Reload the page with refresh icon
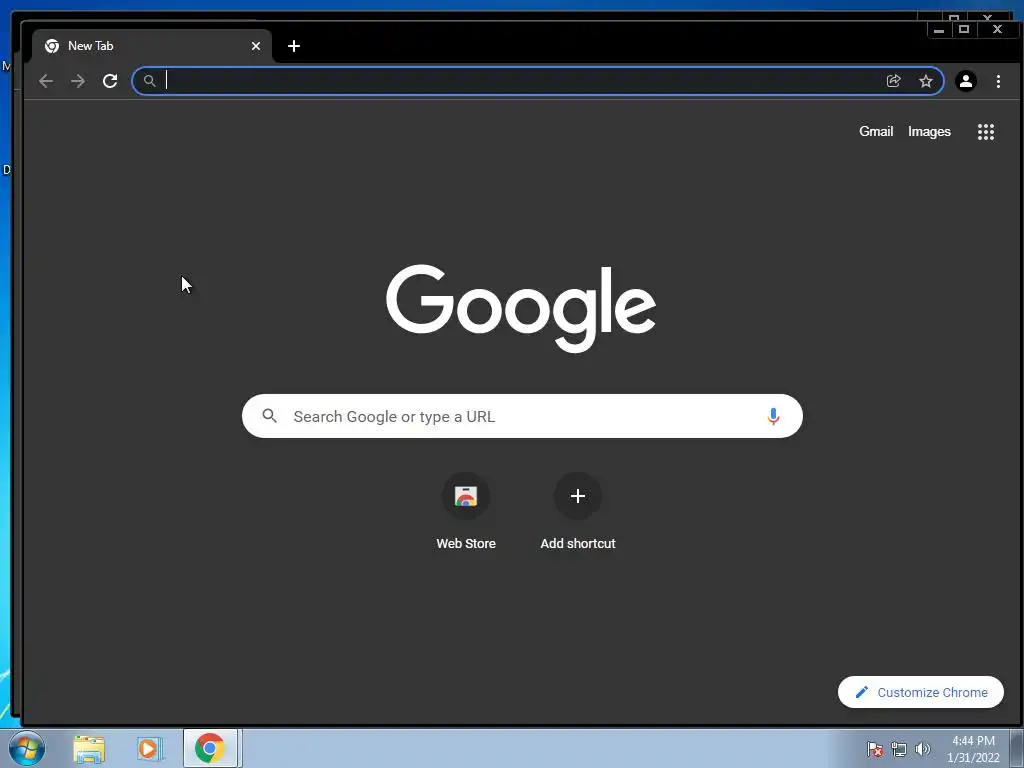The height and width of the screenshot is (768, 1024). click(110, 81)
